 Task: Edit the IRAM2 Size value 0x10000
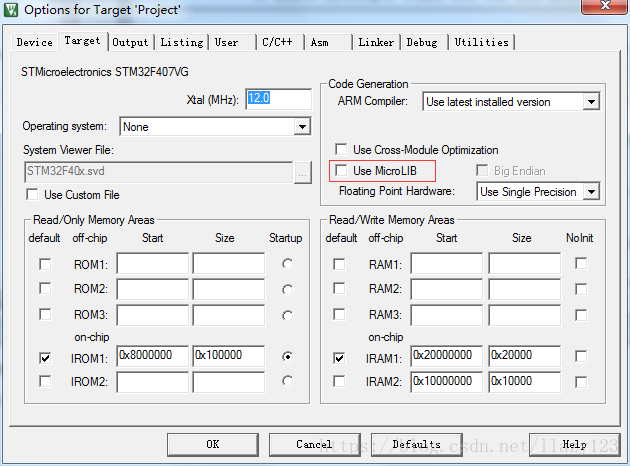point(524,382)
